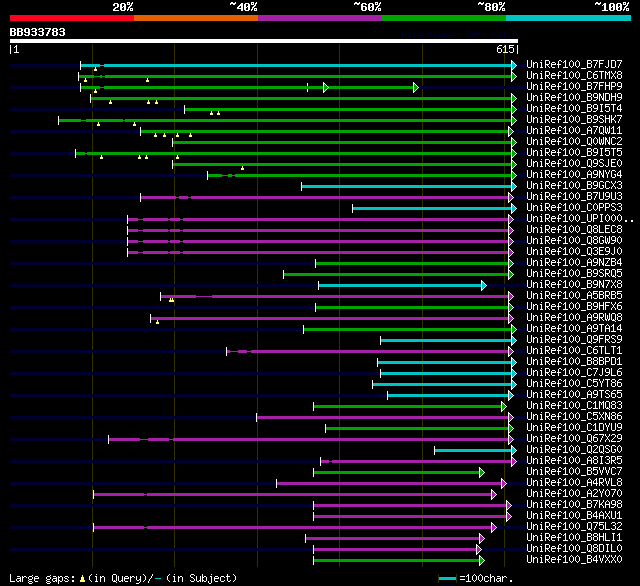Click the UniRef100_B9SRQ5 label
Screen dimensions: 640x586
click(574, 274)
